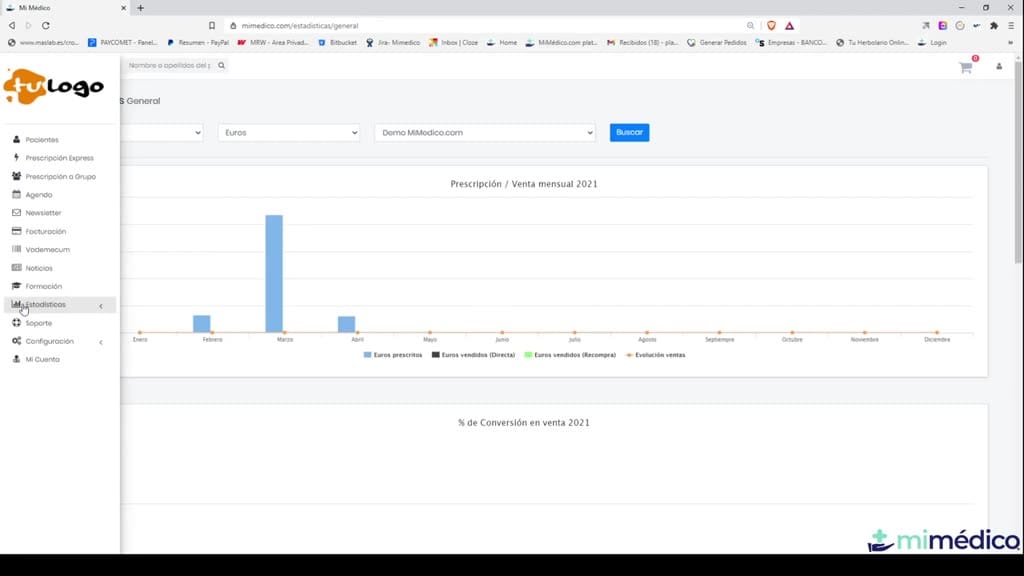Open Facturación in the sidebar menu
Screen dimensions: 1024x576
[x=45, y=231]
